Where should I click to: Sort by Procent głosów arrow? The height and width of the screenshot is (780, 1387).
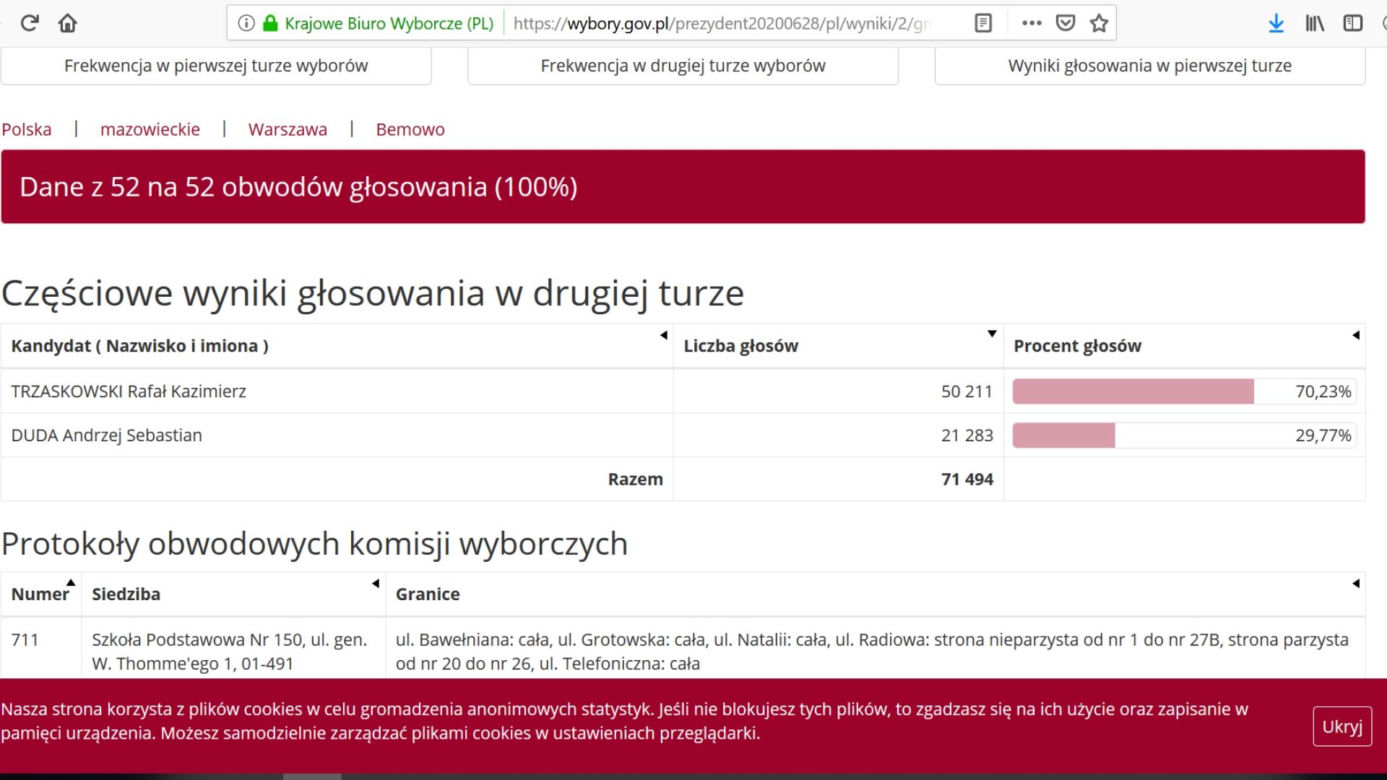(x=1355, y=335)
